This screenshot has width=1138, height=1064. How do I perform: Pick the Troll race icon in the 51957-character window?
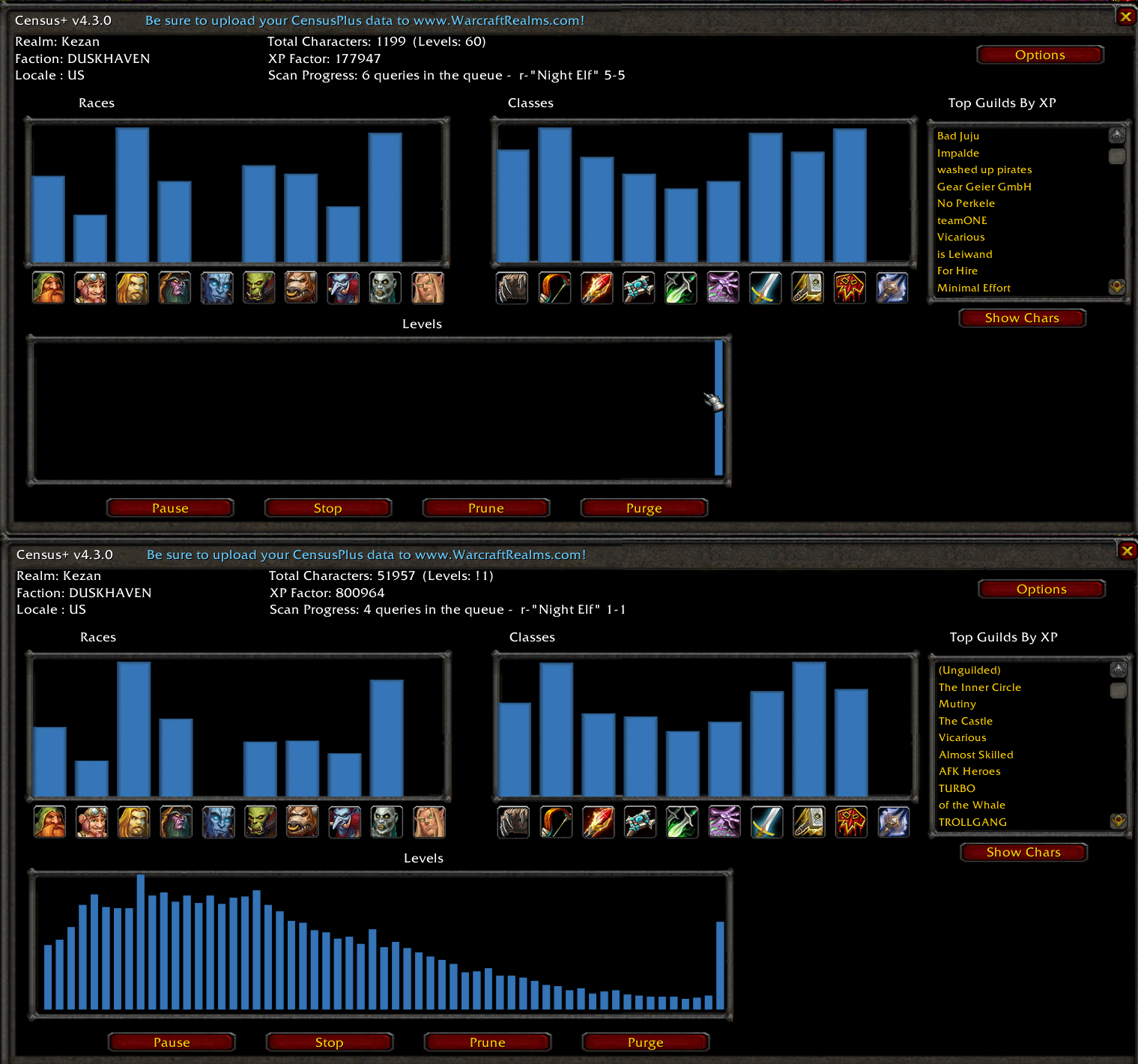(x=345, y=822)
